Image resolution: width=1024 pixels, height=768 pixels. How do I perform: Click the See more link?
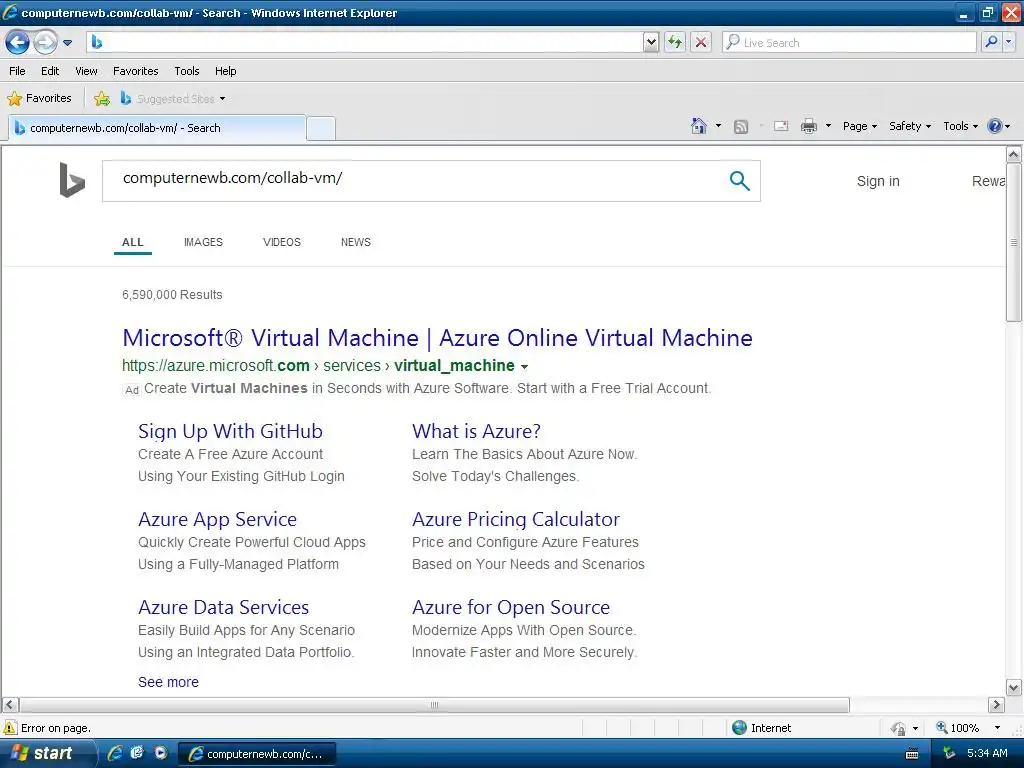point(168,682)
